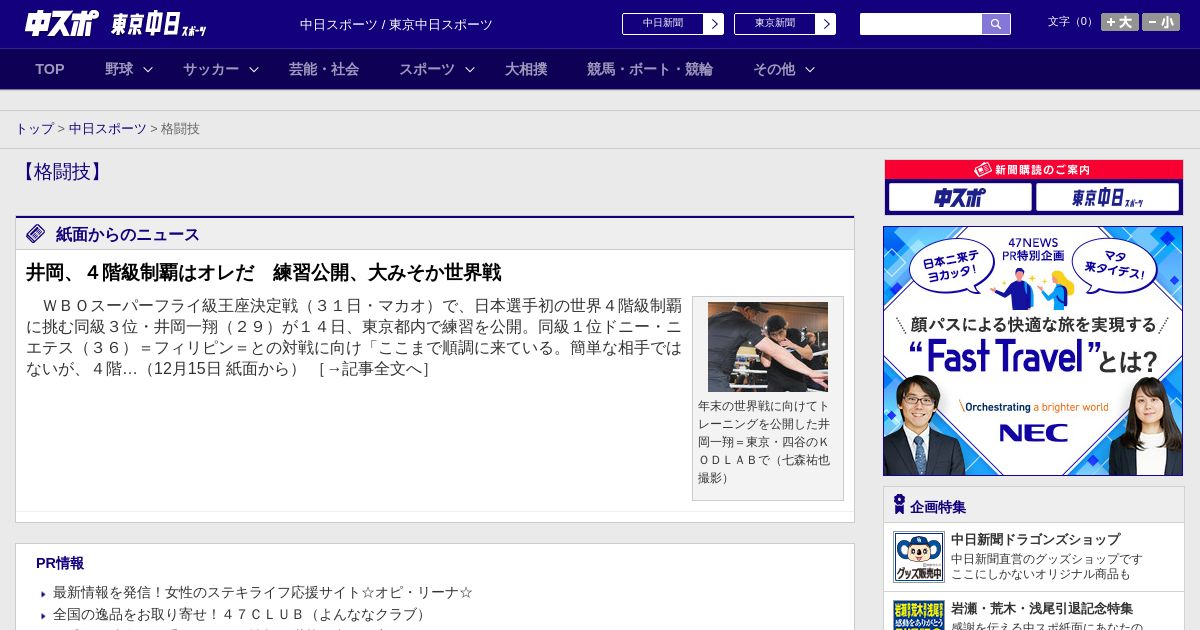Increase text size with ＋大 button
This screenshot has height=630, width=1200.
pos(1120,22)
